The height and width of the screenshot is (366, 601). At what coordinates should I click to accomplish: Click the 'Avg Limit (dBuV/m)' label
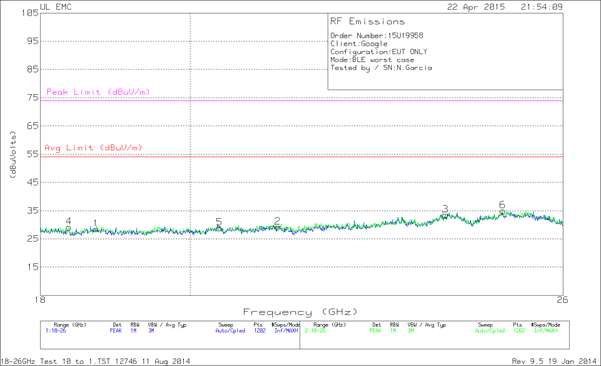(x=93, y=148)
